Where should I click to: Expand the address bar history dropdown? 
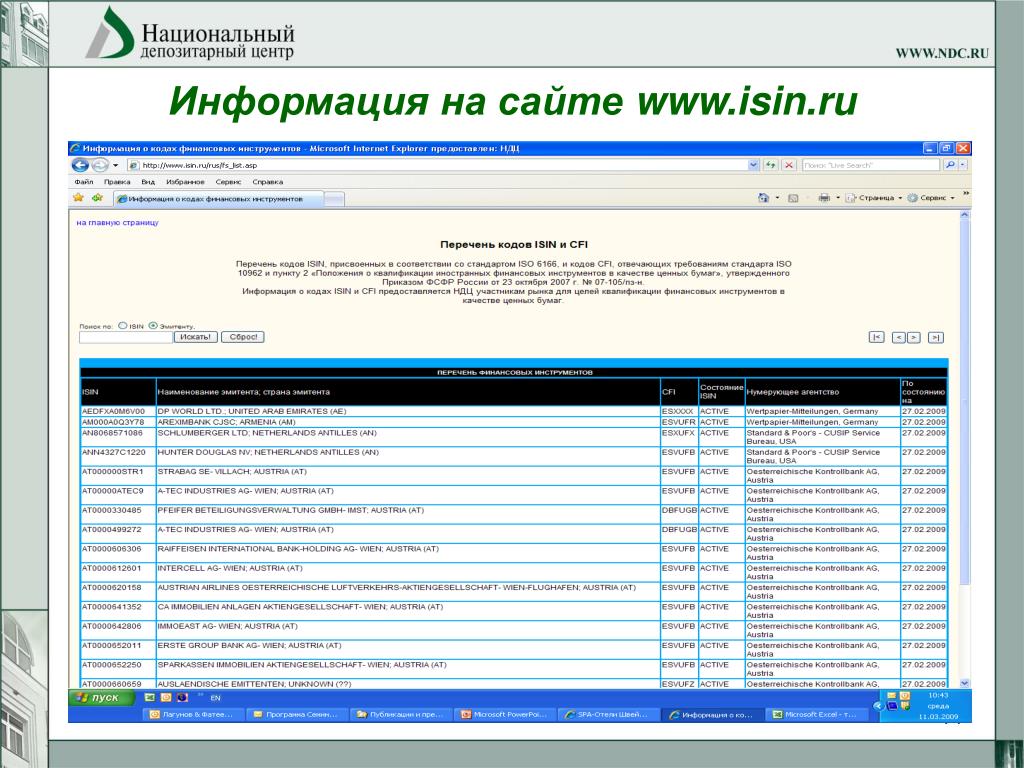tap(754, 165)
